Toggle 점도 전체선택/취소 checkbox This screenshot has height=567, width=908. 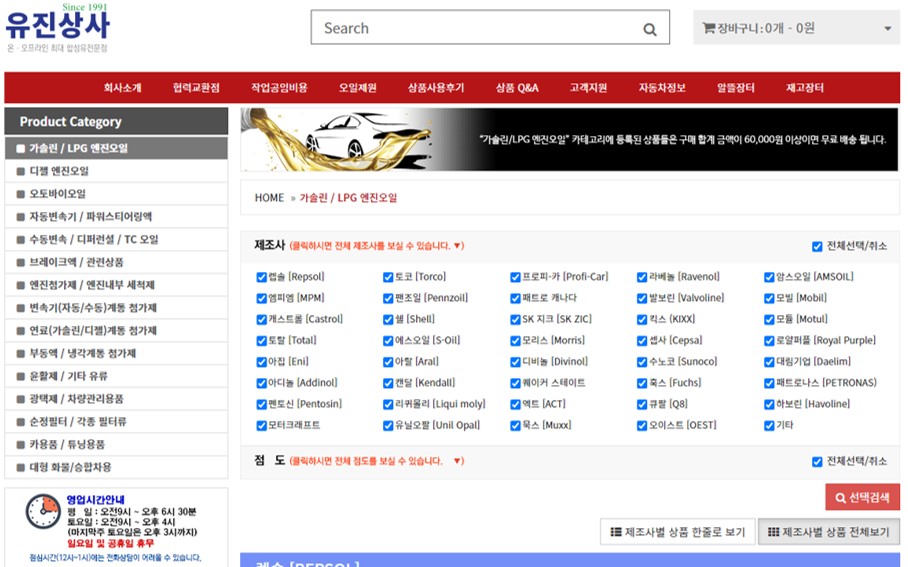point(817,462)
